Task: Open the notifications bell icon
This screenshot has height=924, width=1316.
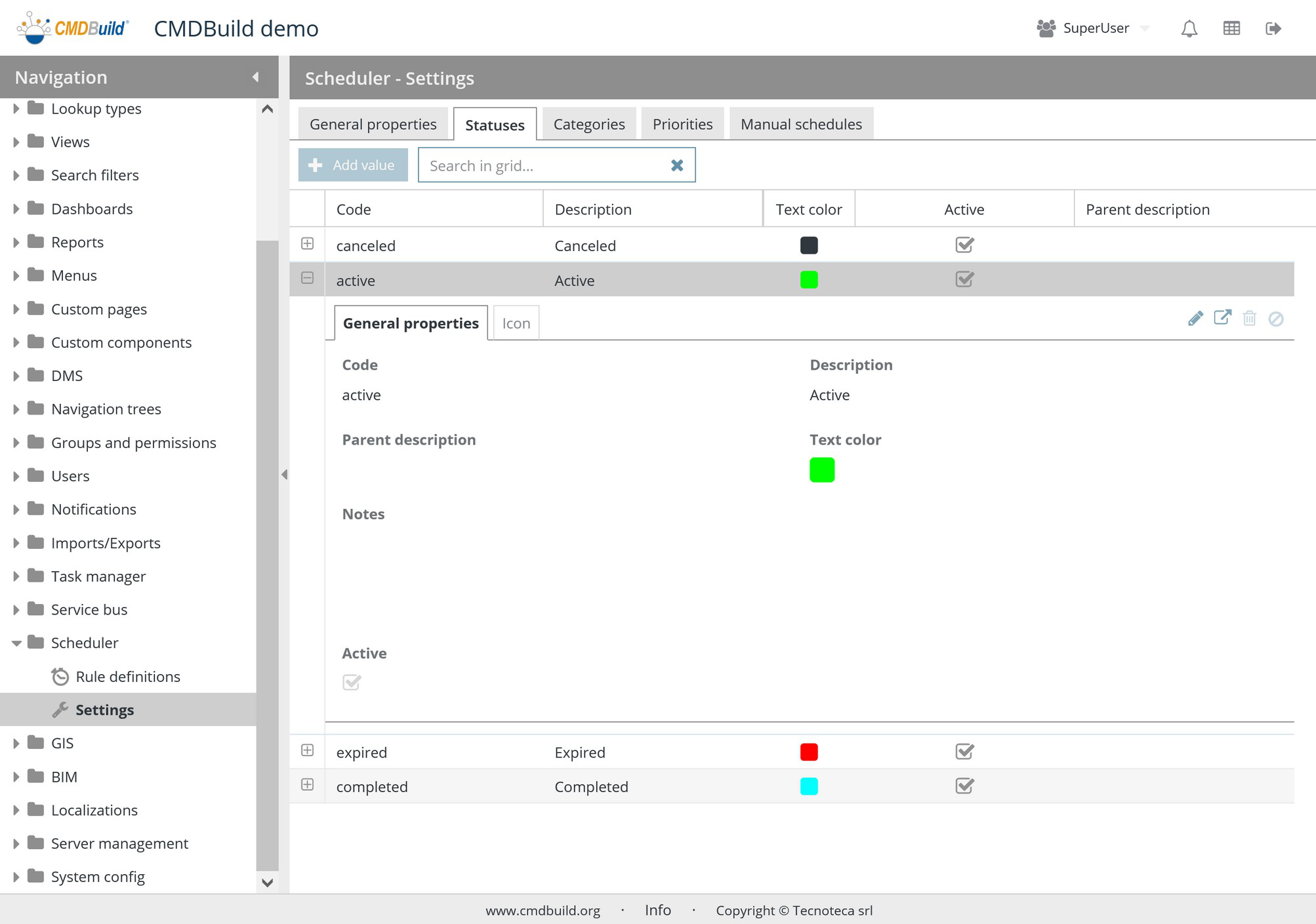Action: point(1189,29)
